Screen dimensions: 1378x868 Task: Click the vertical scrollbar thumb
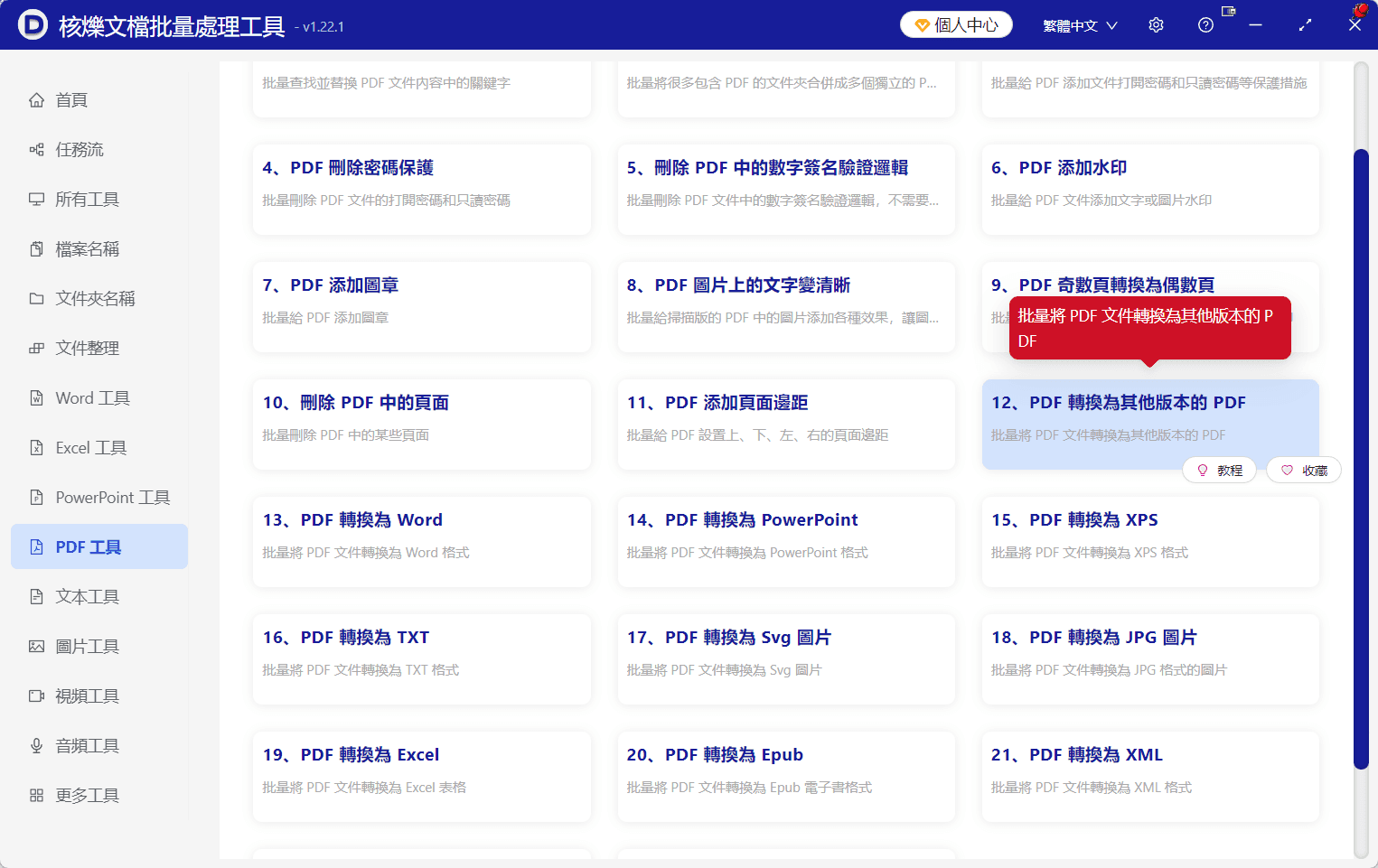(1361, 459)
